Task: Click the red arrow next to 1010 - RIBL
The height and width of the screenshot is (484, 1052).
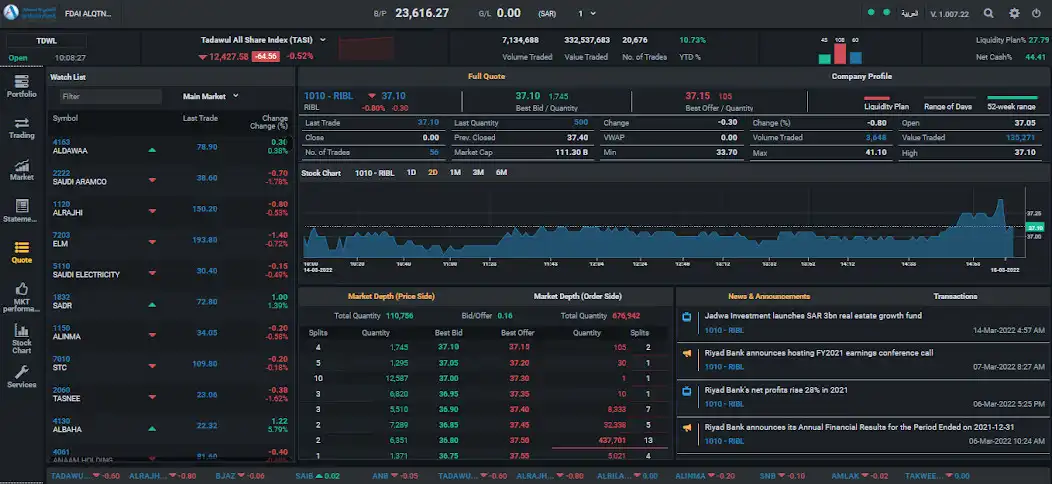Action: 370,97
